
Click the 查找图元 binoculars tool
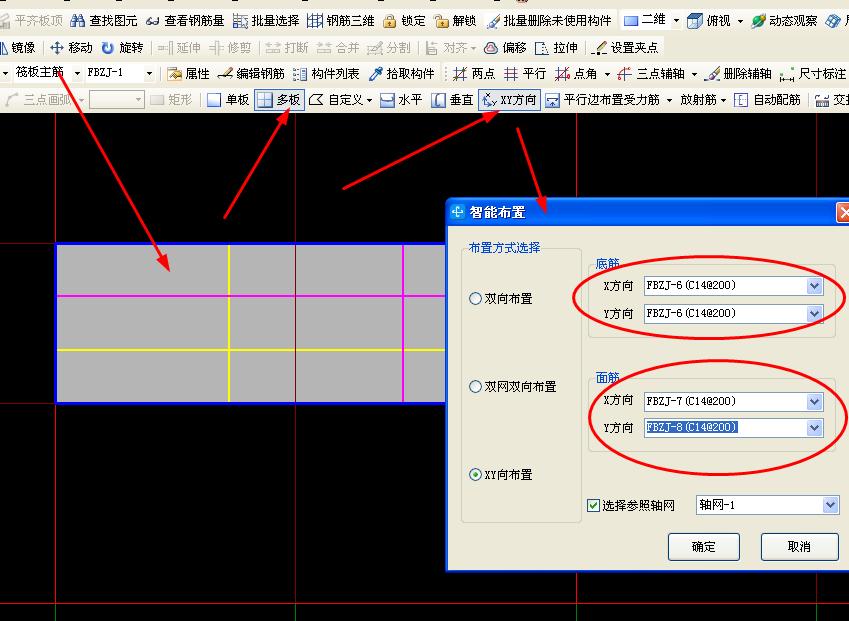(103, 21)
